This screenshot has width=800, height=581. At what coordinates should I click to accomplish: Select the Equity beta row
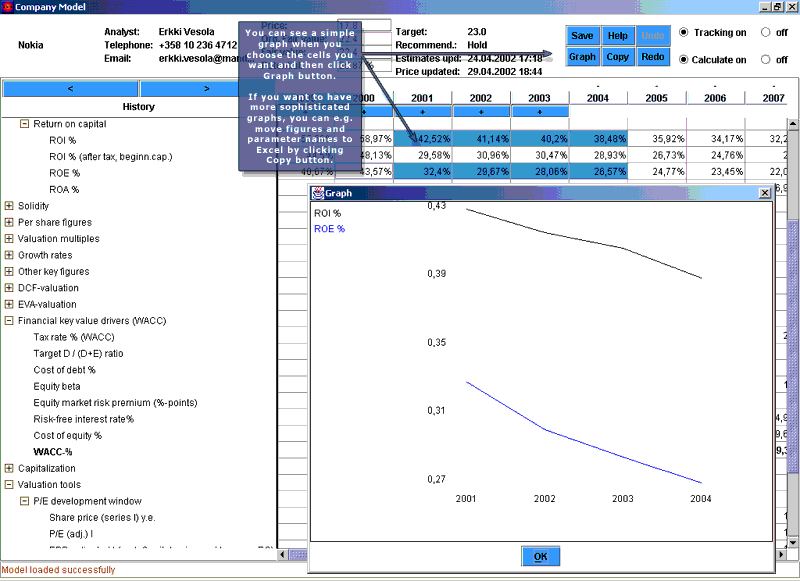(x=57, y=386)
